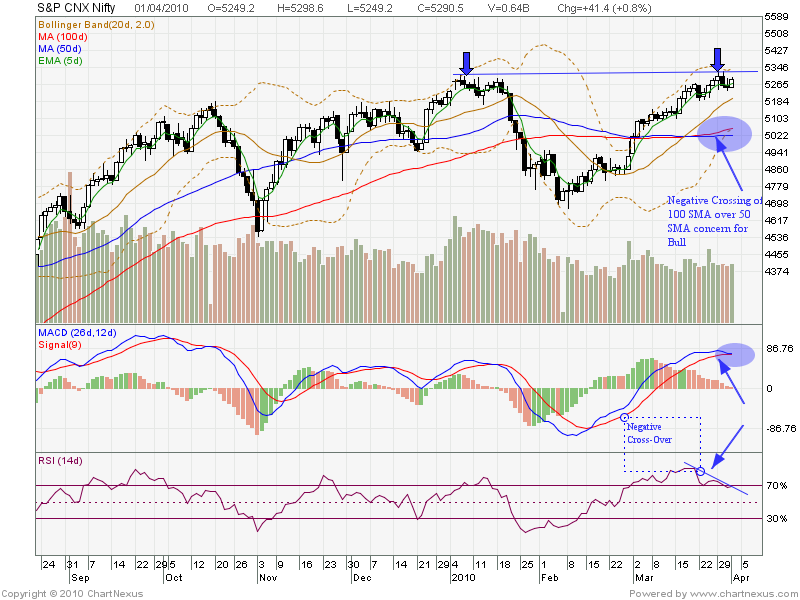The width and height of the screenshot is (800, 600).
Task: Click the Nov month label
Action: [268, 578]
